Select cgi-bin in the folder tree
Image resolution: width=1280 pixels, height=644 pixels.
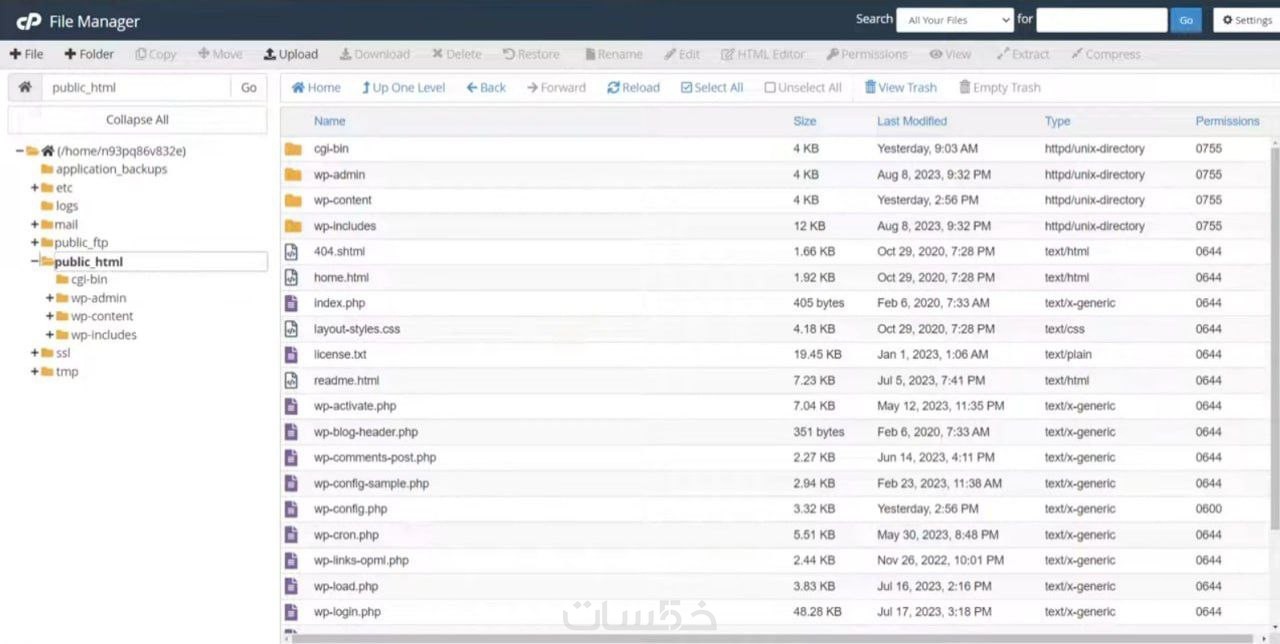pos(89,280)
